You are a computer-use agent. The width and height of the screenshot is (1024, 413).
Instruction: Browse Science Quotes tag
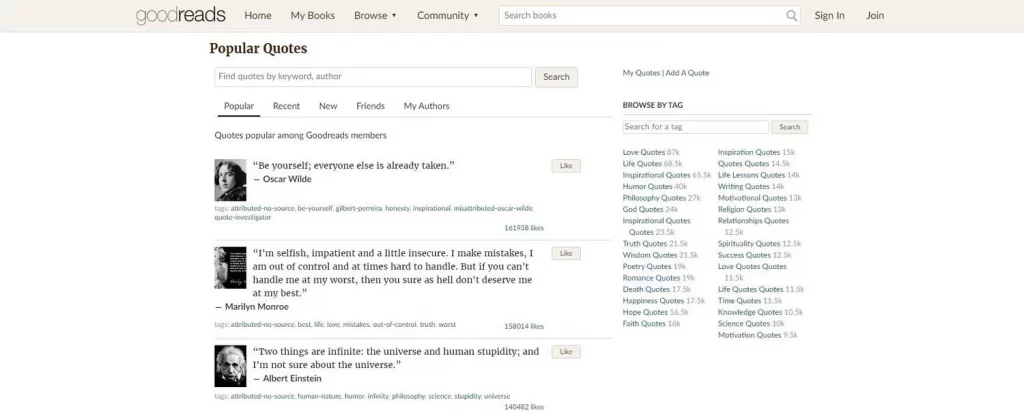[744, 323]
